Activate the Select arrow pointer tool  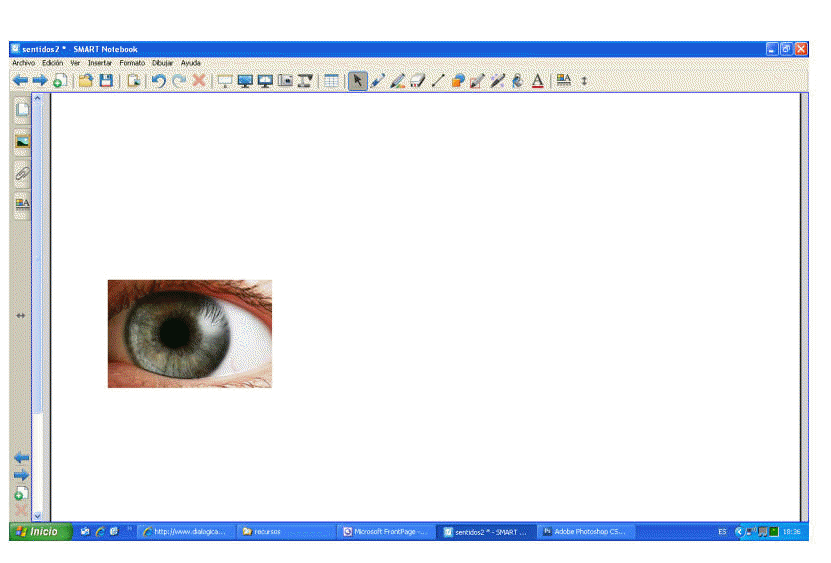[x=357, y=81]
